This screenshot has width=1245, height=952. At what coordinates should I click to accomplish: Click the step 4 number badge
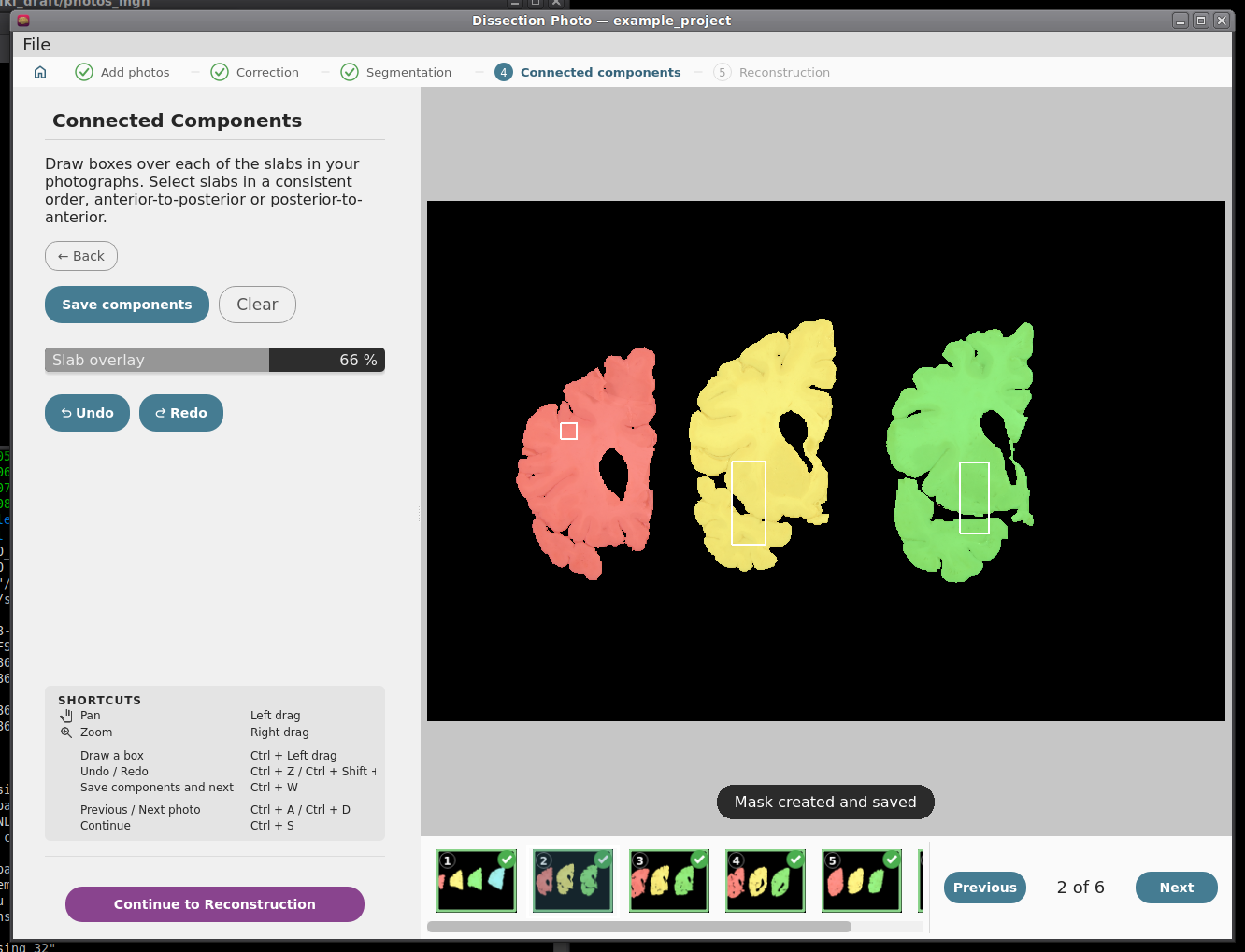pos(504,72)
